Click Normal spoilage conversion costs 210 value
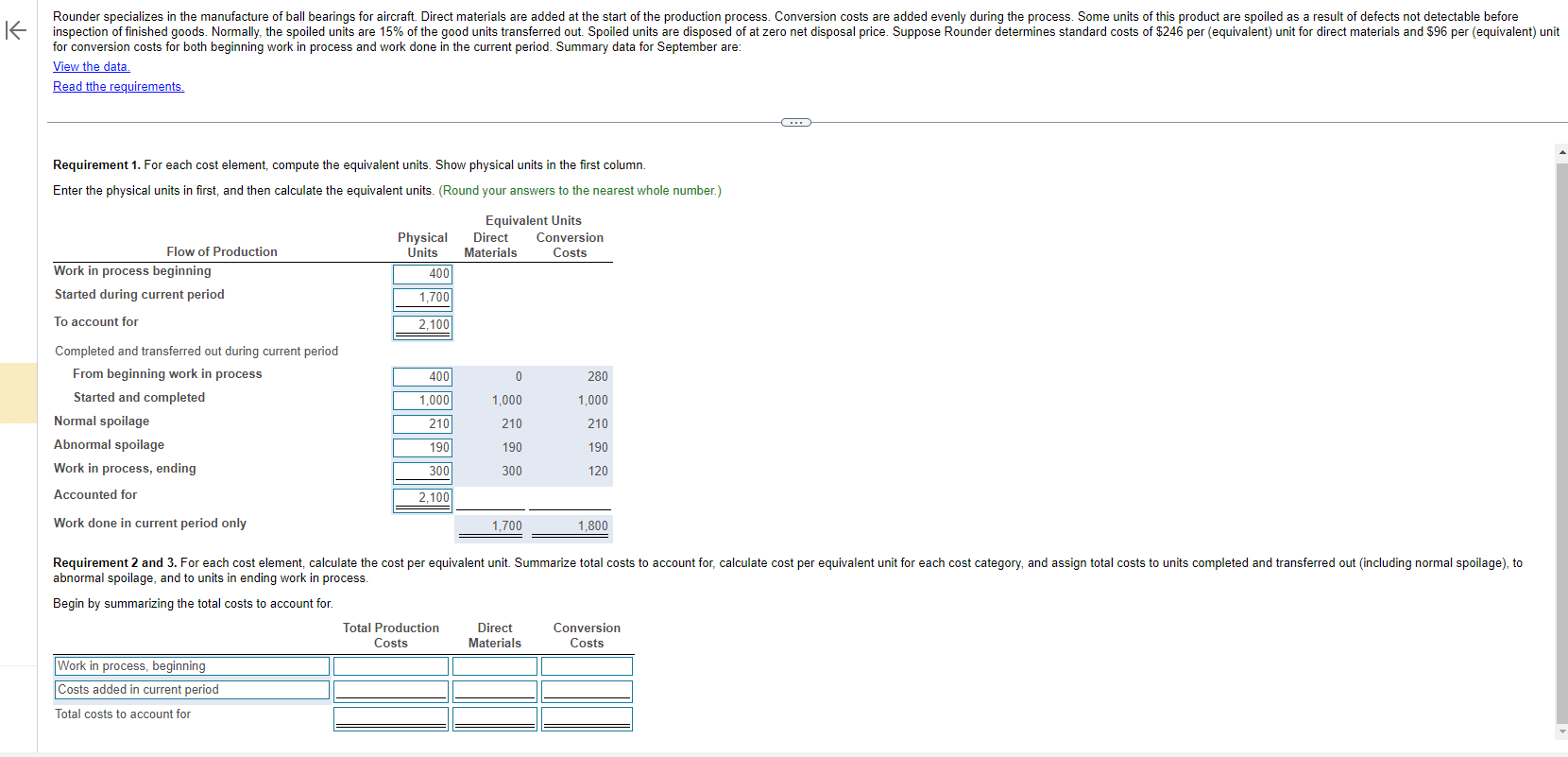This screenshot has width=1568, height=757. (598, 423)
